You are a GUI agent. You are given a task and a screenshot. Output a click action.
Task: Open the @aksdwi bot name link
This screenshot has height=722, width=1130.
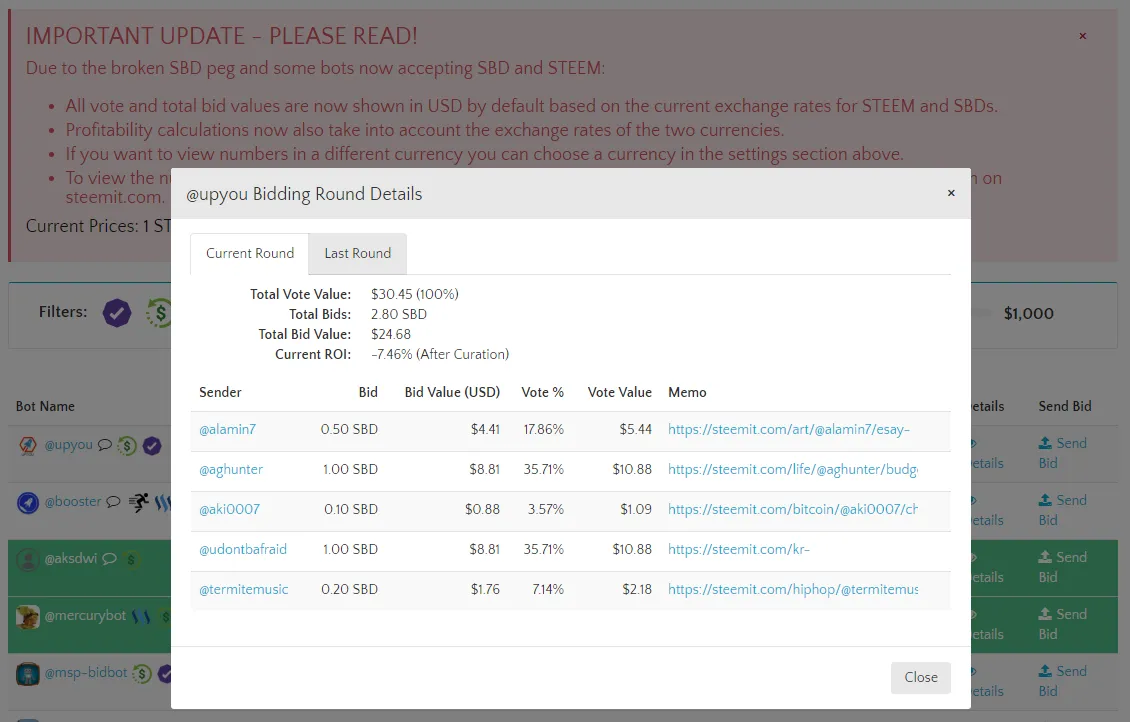71,558
